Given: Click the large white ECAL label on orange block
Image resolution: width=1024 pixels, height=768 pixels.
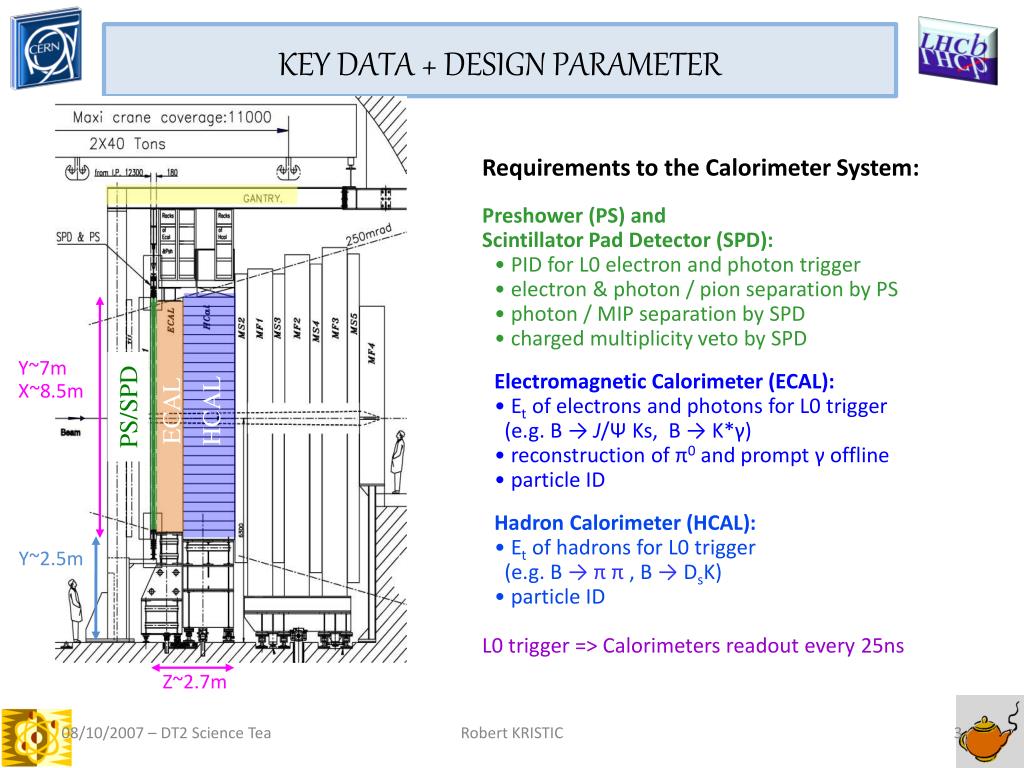Looking at the screenshot, I should click(x=170, y=411).
